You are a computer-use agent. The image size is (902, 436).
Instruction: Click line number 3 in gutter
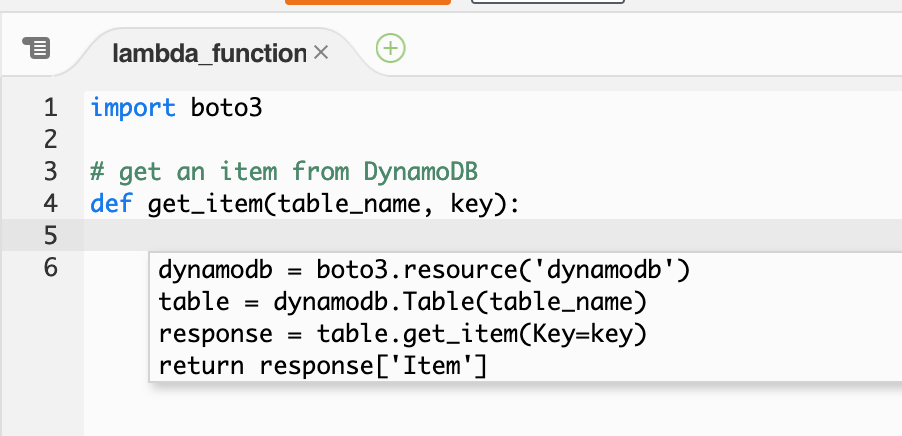[51, 171]
